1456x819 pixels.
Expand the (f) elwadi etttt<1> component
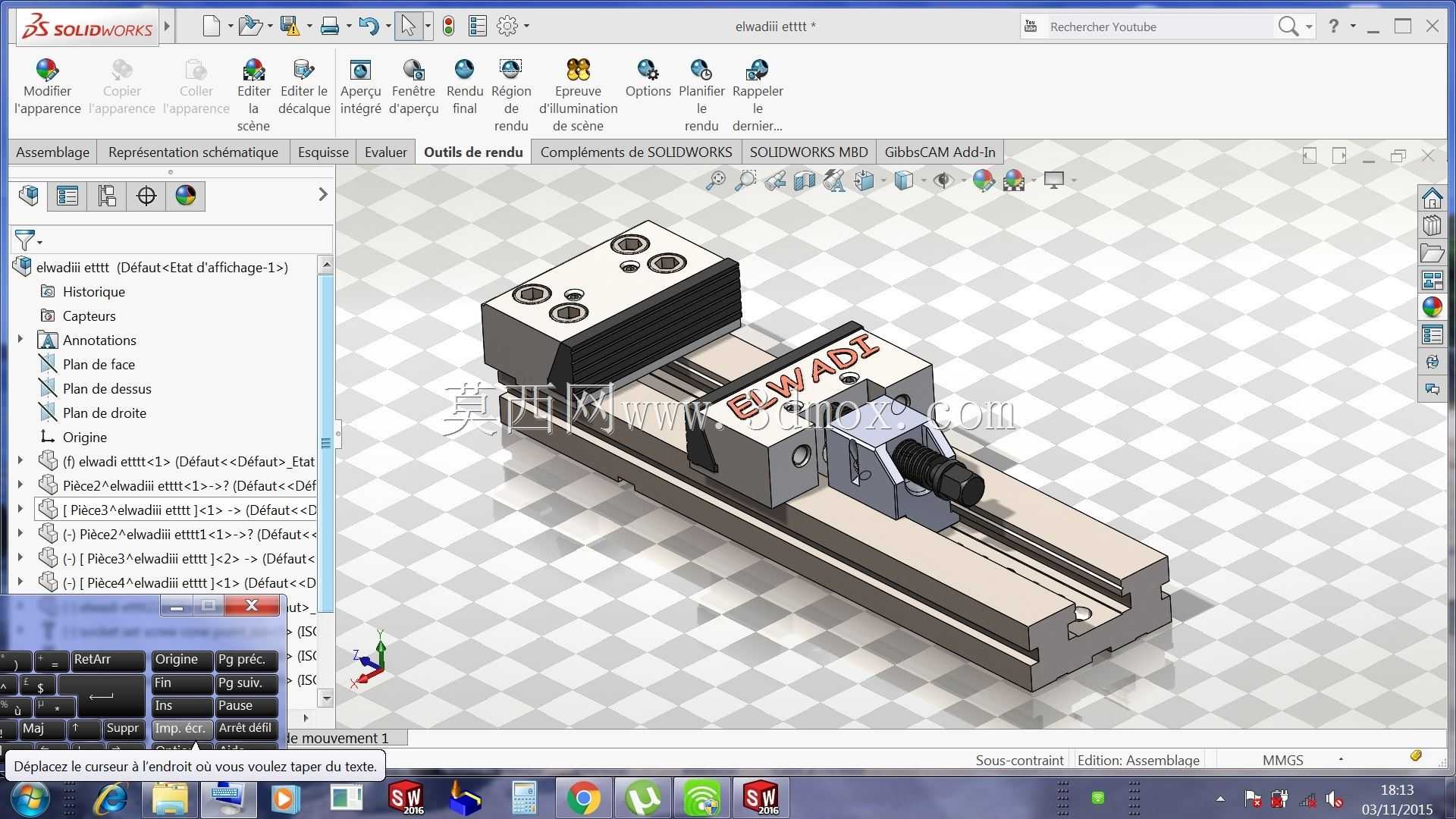click(x=20, y=460)
